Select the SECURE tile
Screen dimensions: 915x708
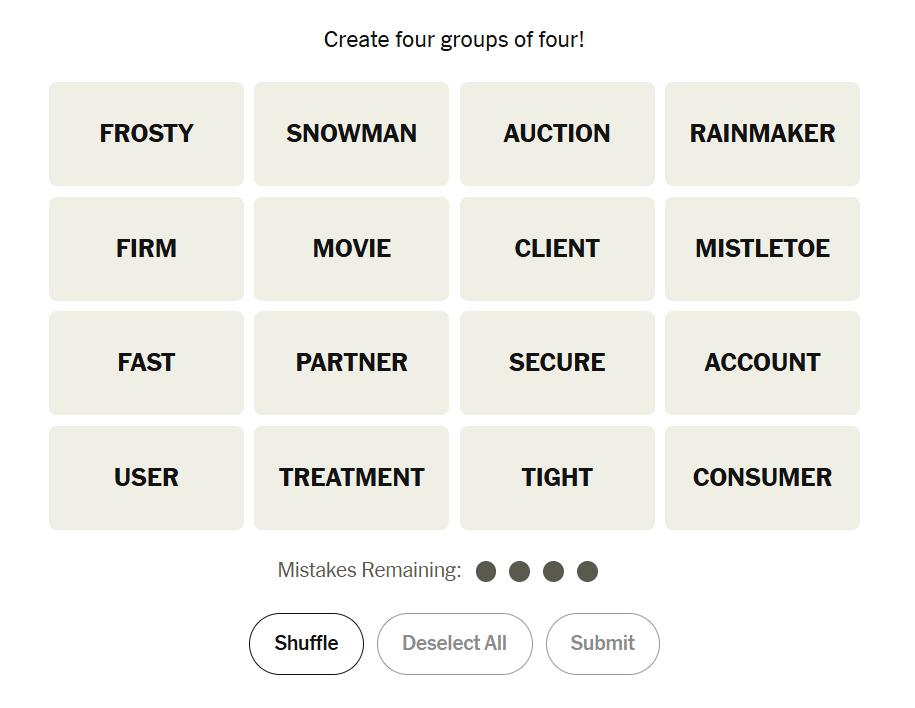click(557, 363)
